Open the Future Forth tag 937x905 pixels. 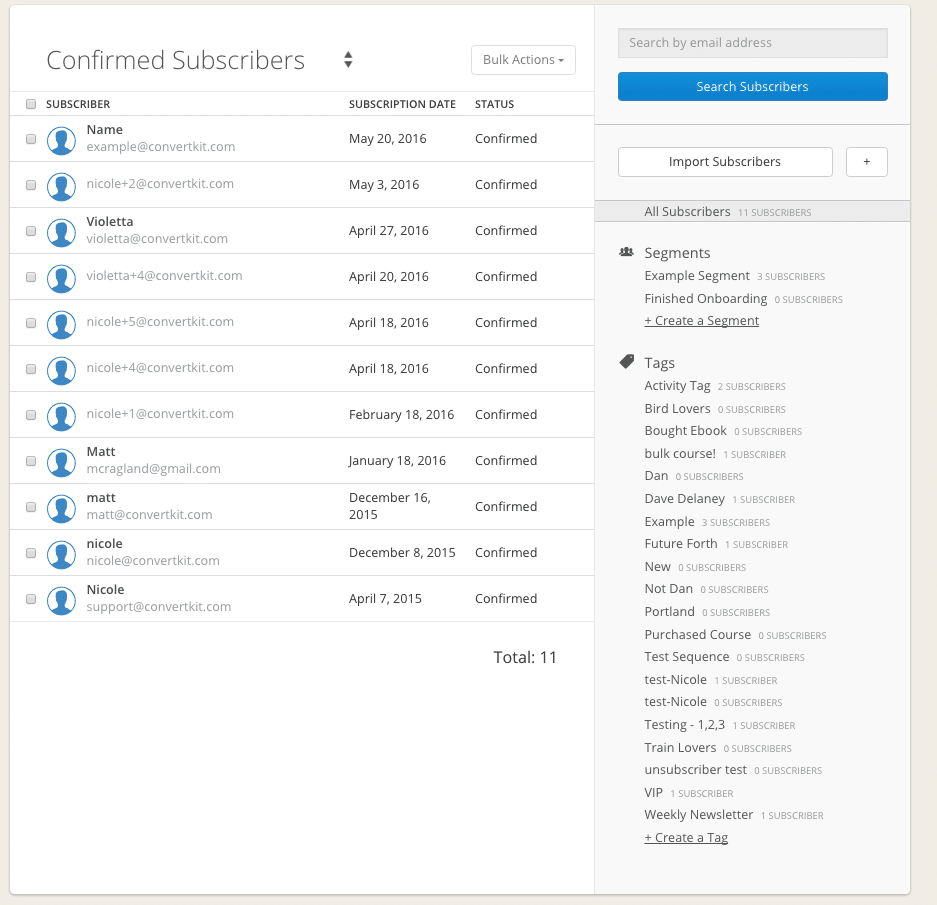681,544
